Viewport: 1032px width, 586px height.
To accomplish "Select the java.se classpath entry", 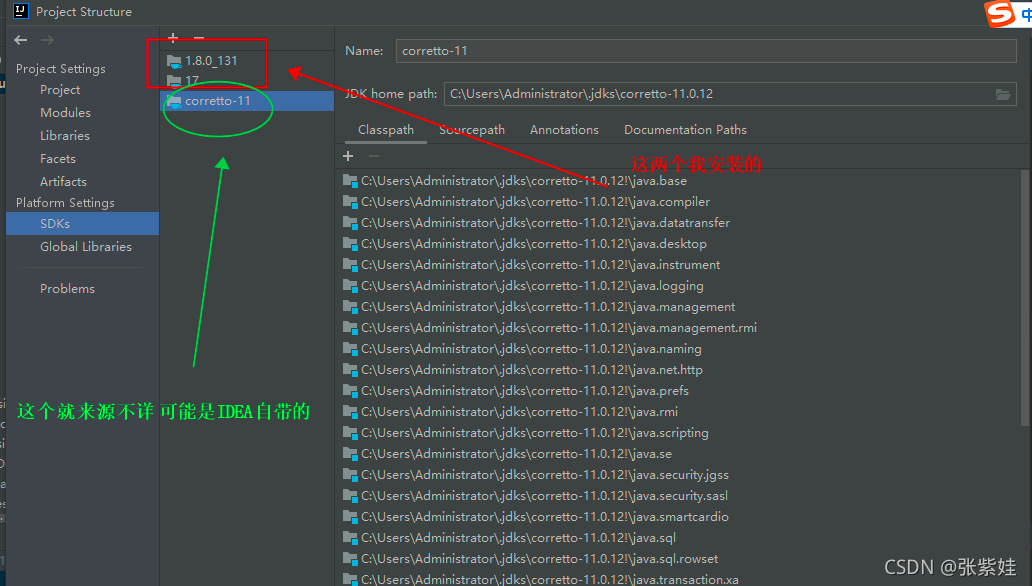I will [x=507, y=454].
